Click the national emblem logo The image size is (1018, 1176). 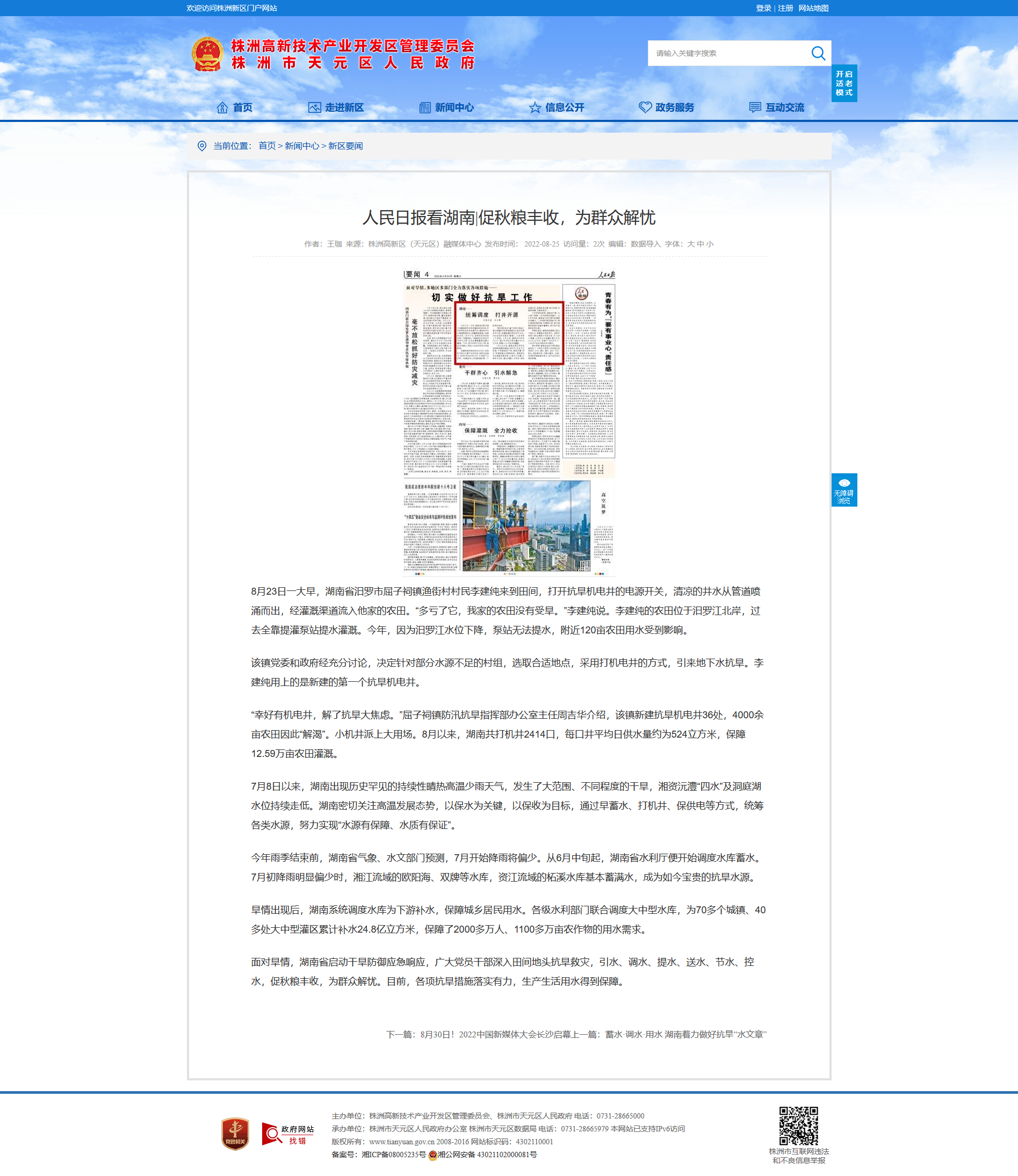click(207, 55)
